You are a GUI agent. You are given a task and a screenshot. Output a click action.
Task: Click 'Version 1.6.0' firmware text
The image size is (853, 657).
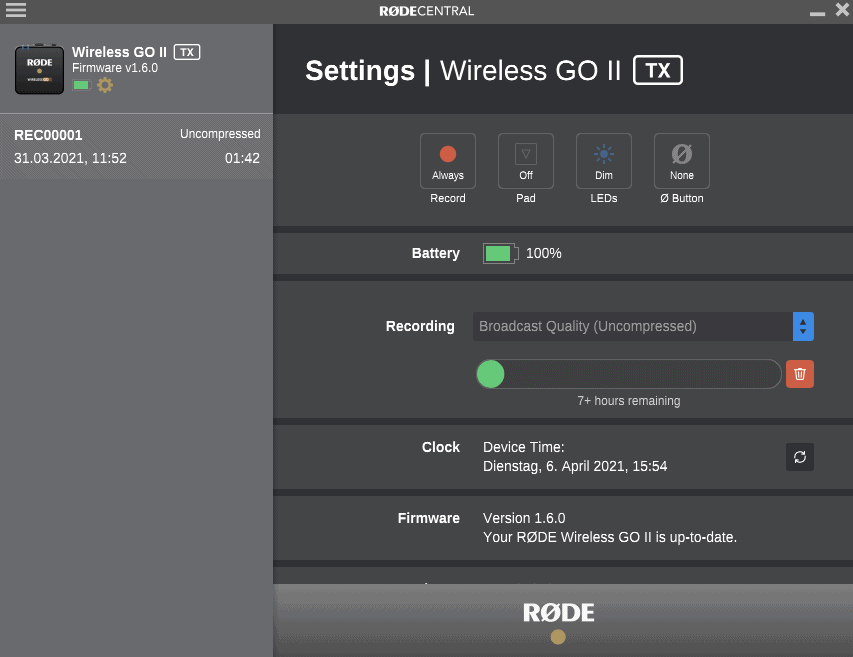click(x=524, y=518)
